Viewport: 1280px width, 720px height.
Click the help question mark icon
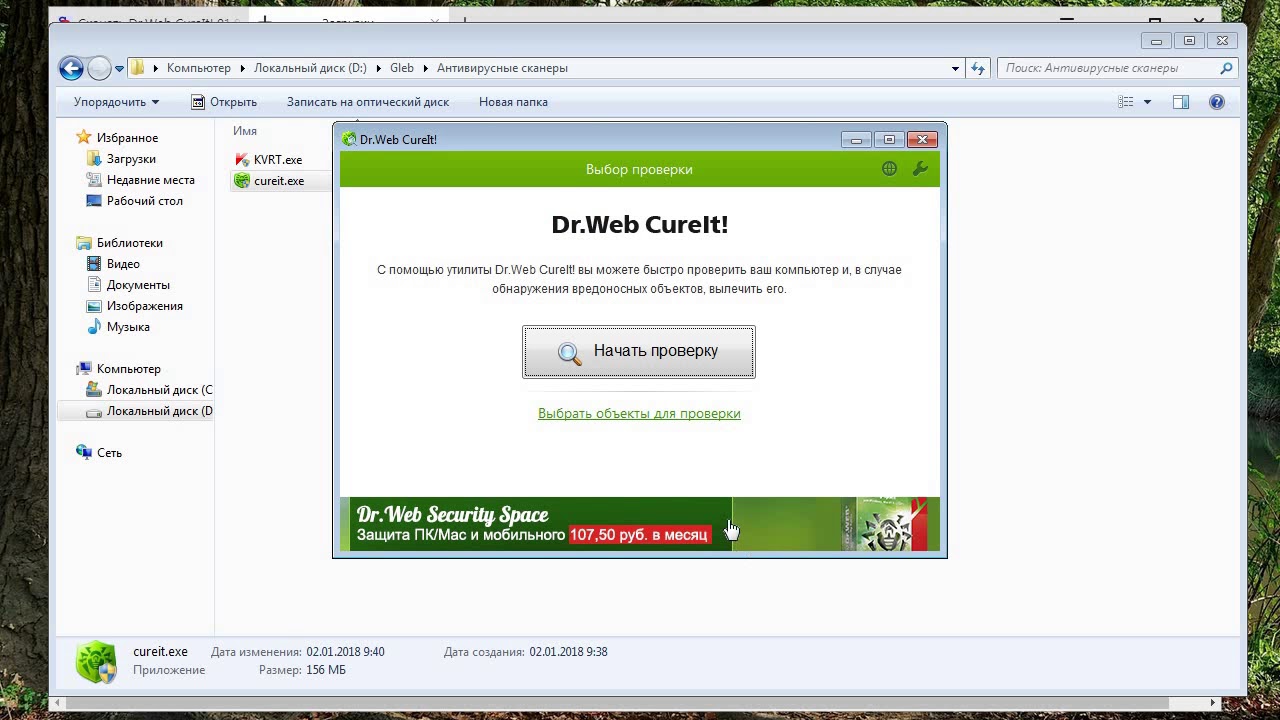pos(1216,102)
